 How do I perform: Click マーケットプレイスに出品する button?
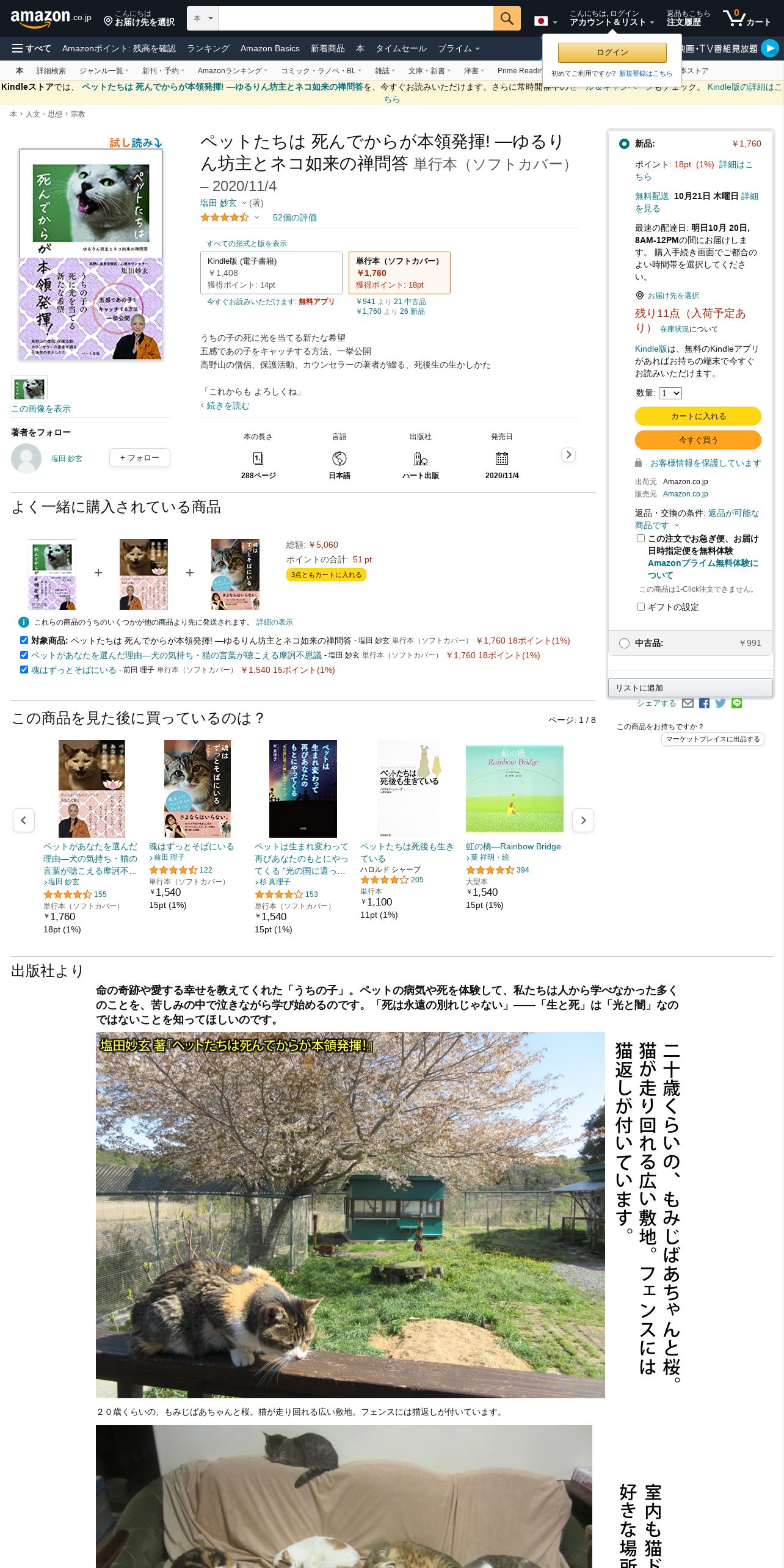tap(713, 739)
